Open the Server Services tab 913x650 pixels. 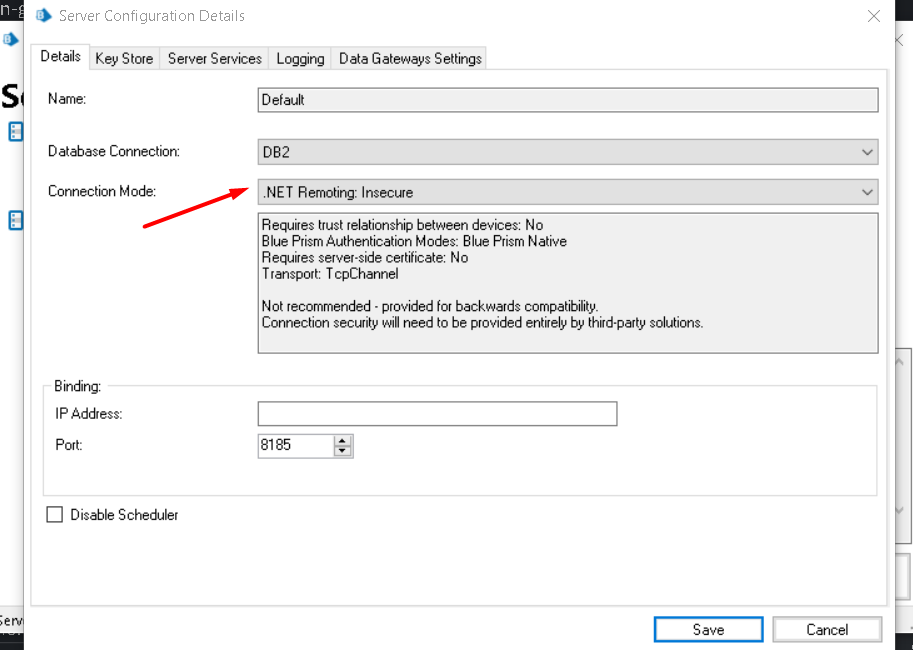point(214,58)
